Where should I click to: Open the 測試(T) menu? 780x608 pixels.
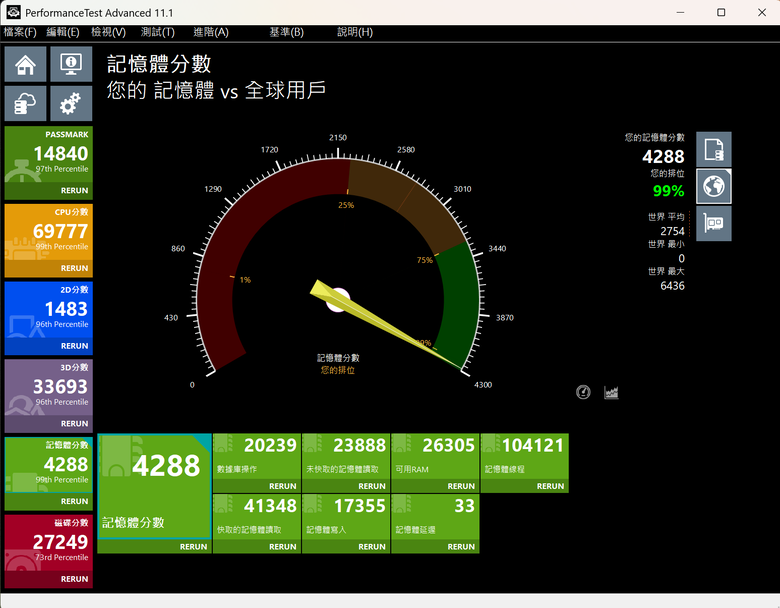click(x=157, y=32)
